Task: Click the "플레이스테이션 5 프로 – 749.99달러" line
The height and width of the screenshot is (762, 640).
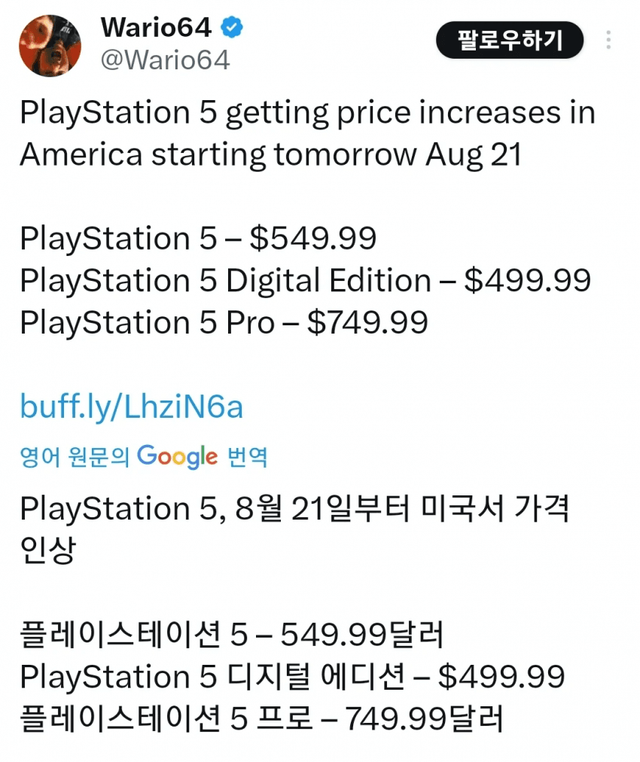Action: [259, 718]
